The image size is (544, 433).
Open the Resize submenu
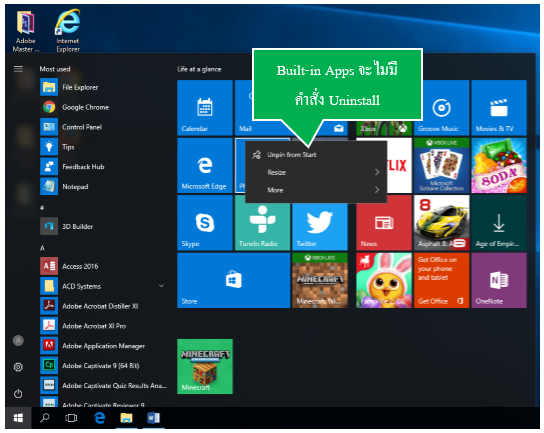[316, 172]
